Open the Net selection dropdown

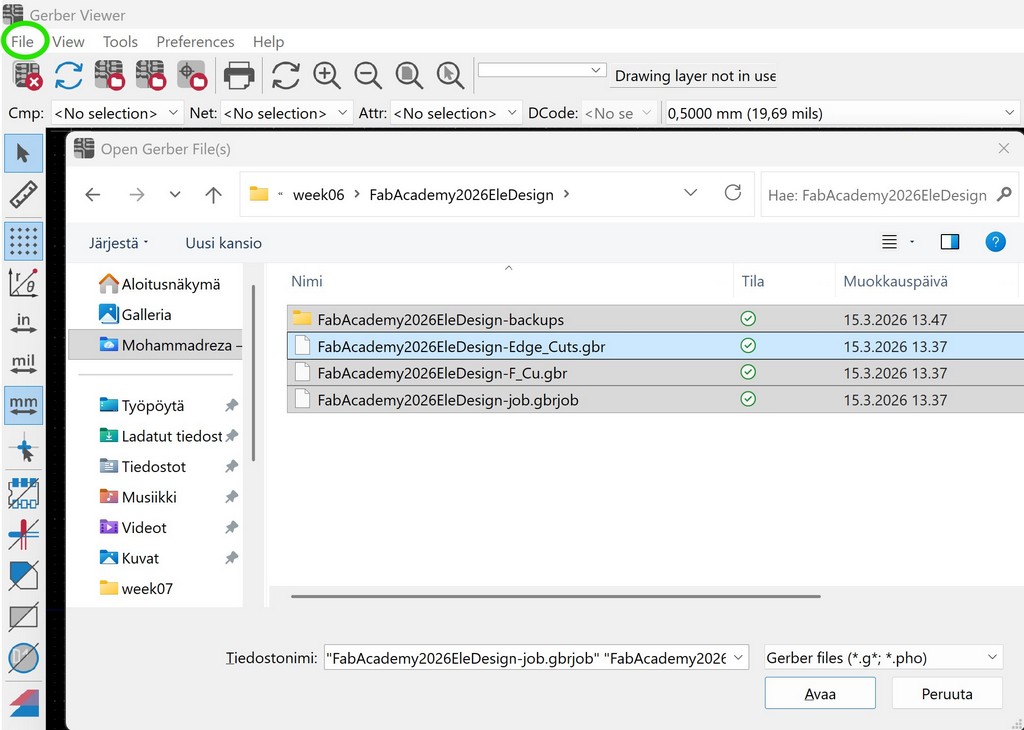[x=286, y=113]
